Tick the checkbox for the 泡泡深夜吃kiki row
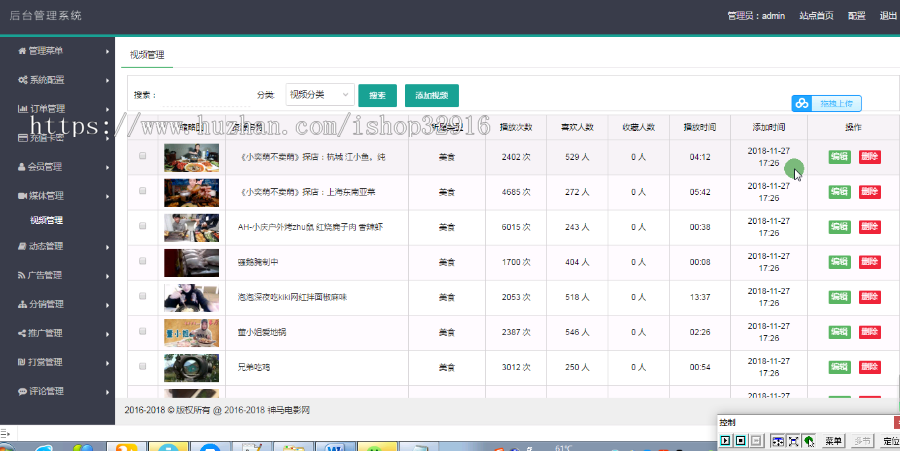900x451 pixels. pos(142,296)
